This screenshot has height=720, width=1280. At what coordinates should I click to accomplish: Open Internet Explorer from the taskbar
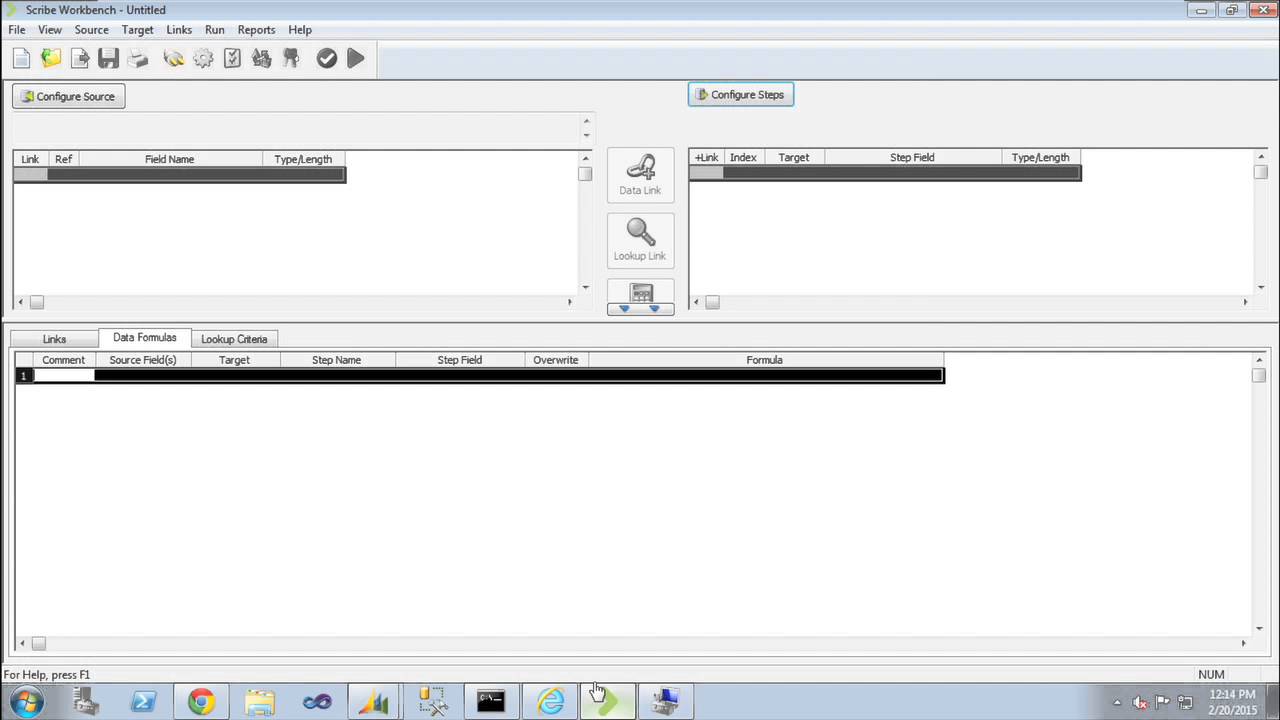pos(550,702)
